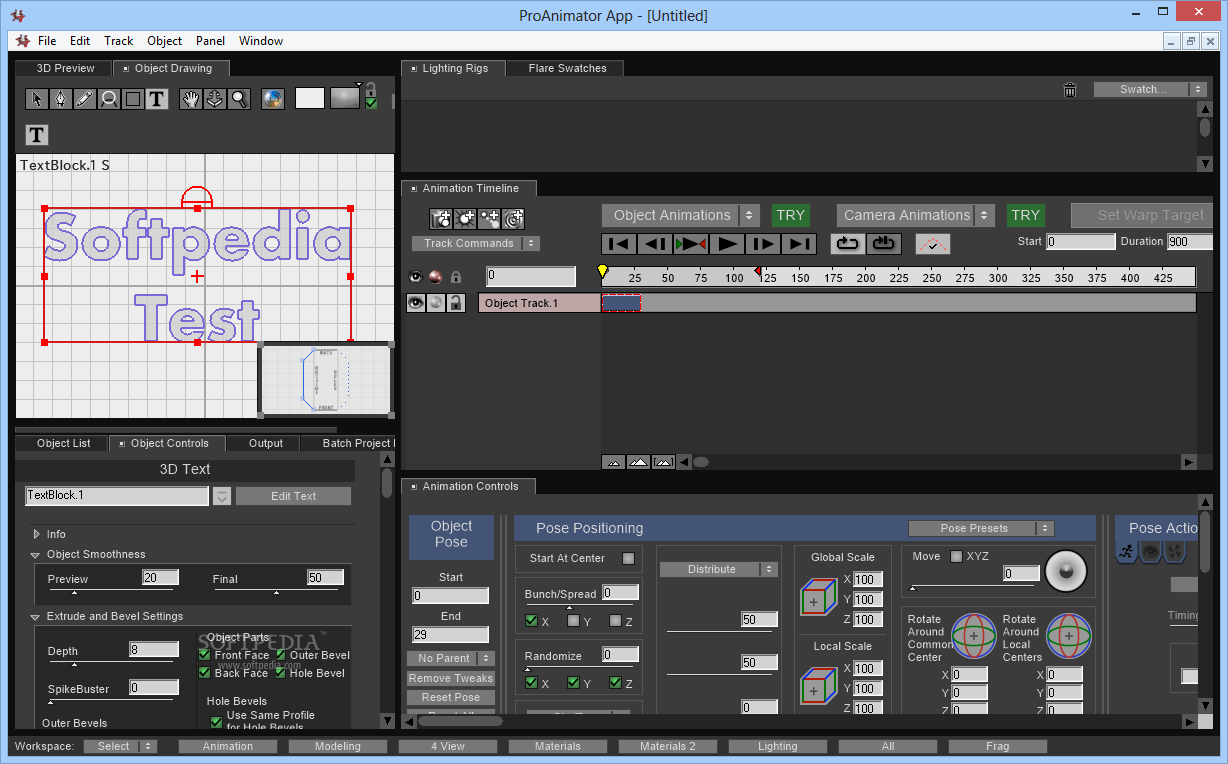Open Pose Presets dropdown

tap(981, 528)
